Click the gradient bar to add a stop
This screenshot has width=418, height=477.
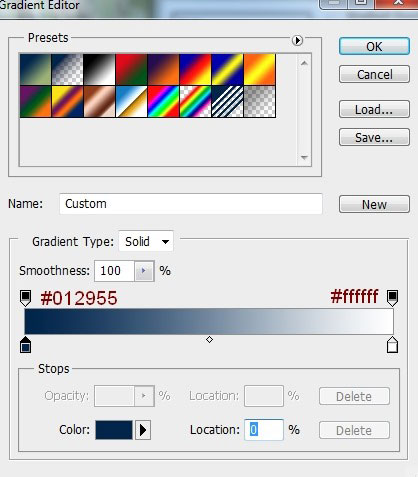(x=209, y=322)
